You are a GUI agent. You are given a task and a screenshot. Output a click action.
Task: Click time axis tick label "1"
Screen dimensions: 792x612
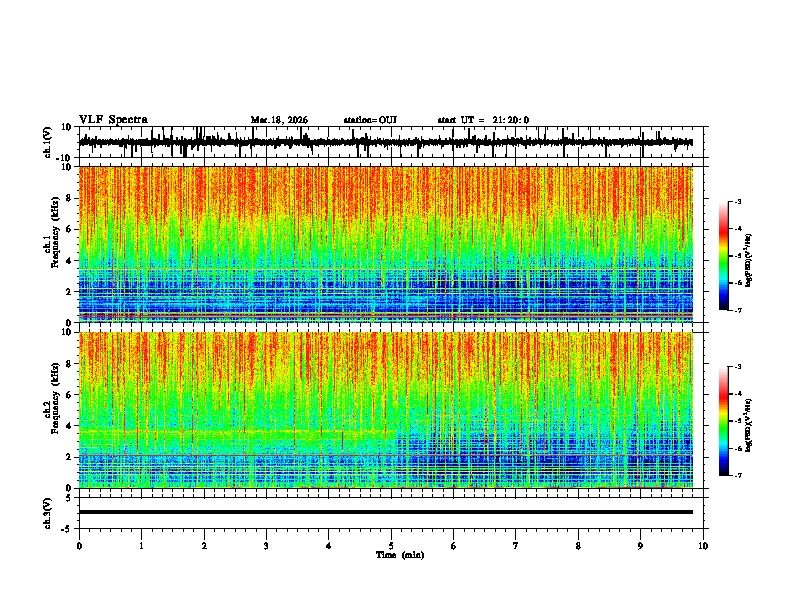pos(141,546)
